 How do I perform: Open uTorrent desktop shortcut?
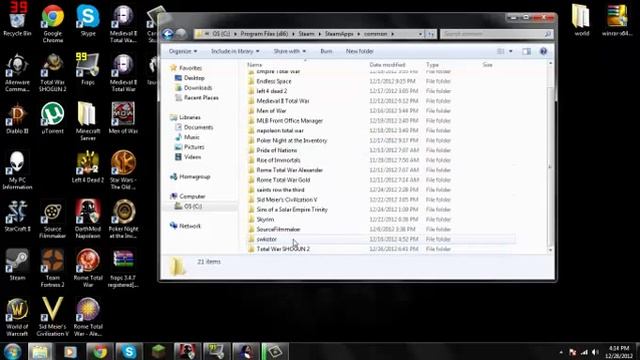tap(53, 118)
